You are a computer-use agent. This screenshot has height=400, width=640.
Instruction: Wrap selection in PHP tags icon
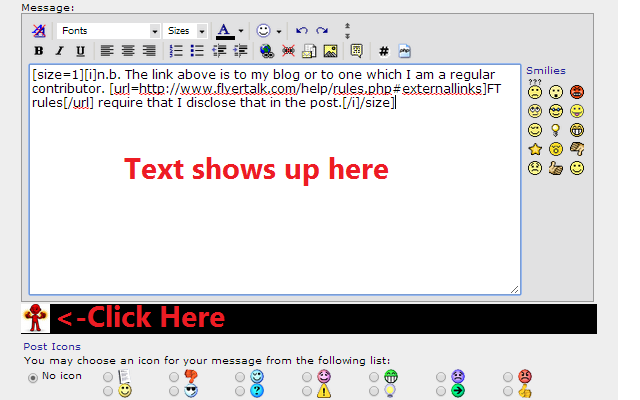(404, 51)
